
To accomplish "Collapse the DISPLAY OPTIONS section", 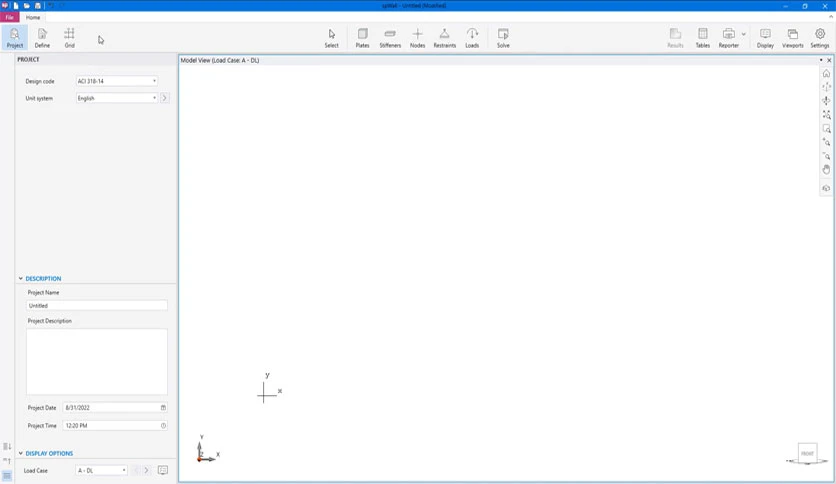I will [x=21, y=453].
